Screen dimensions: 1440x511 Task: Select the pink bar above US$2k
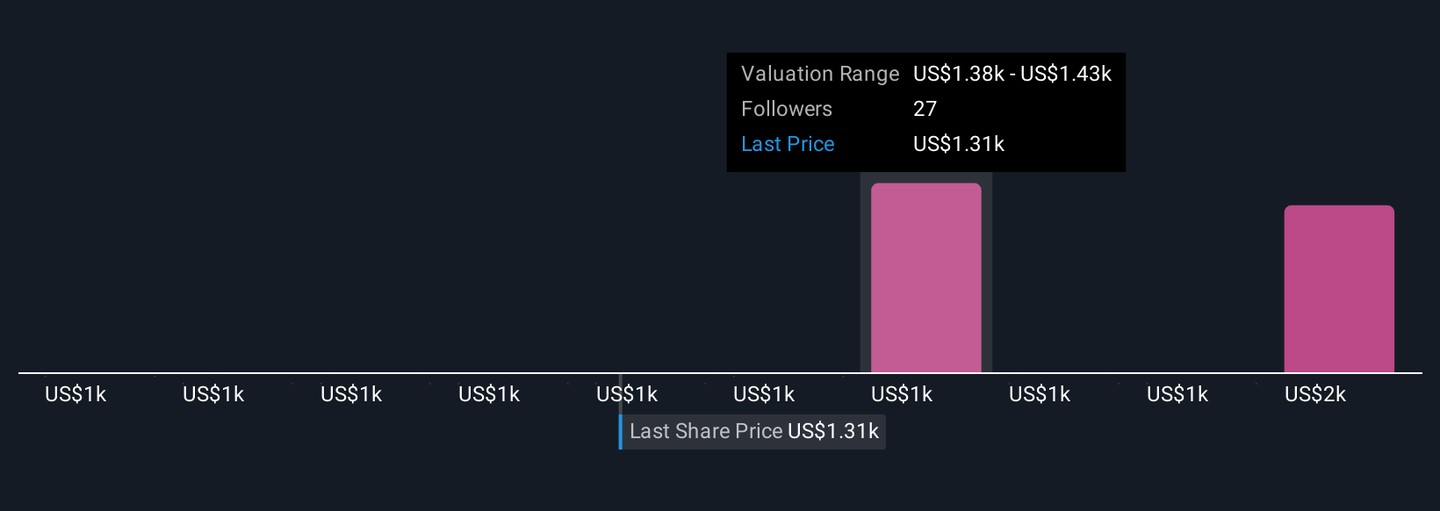coord(1339,289)
